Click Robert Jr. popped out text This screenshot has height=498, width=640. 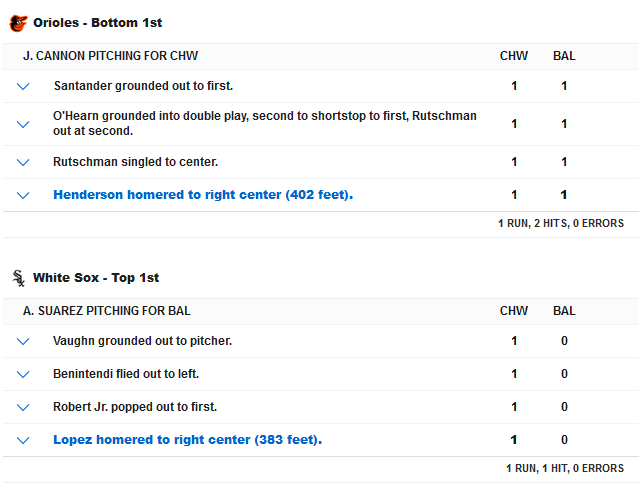click(x=135, y=407)
